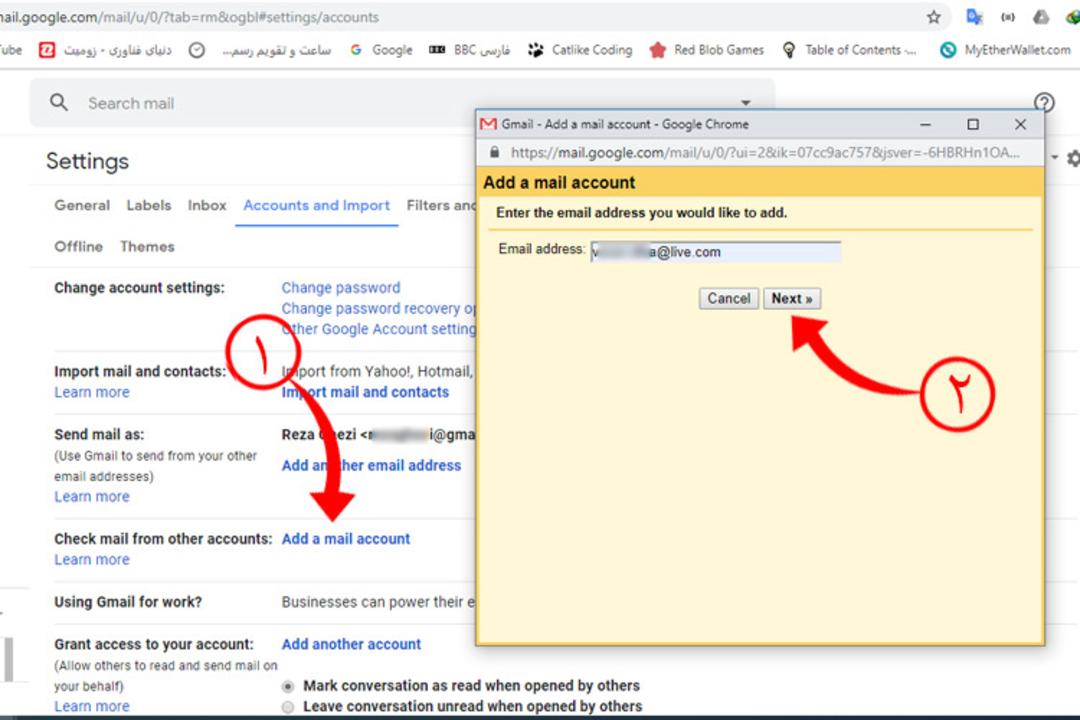This screenshot has height=720, width=1080.
Task: Click the Next button in popup
Action: (792, 298)
